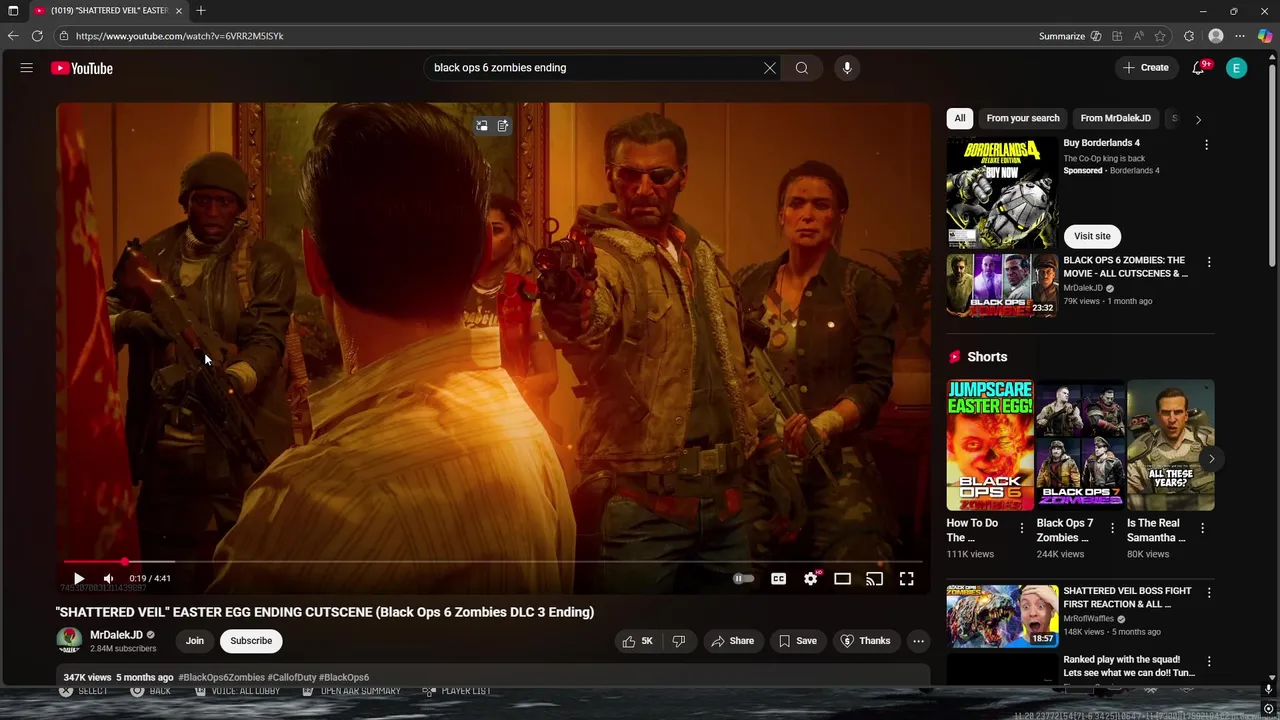Image resolution: width=1280 pixels, height=720 pixels.
Task: Open Black Ops 6 Zombies The Movie thumbnail
Action: point(1002,286)
